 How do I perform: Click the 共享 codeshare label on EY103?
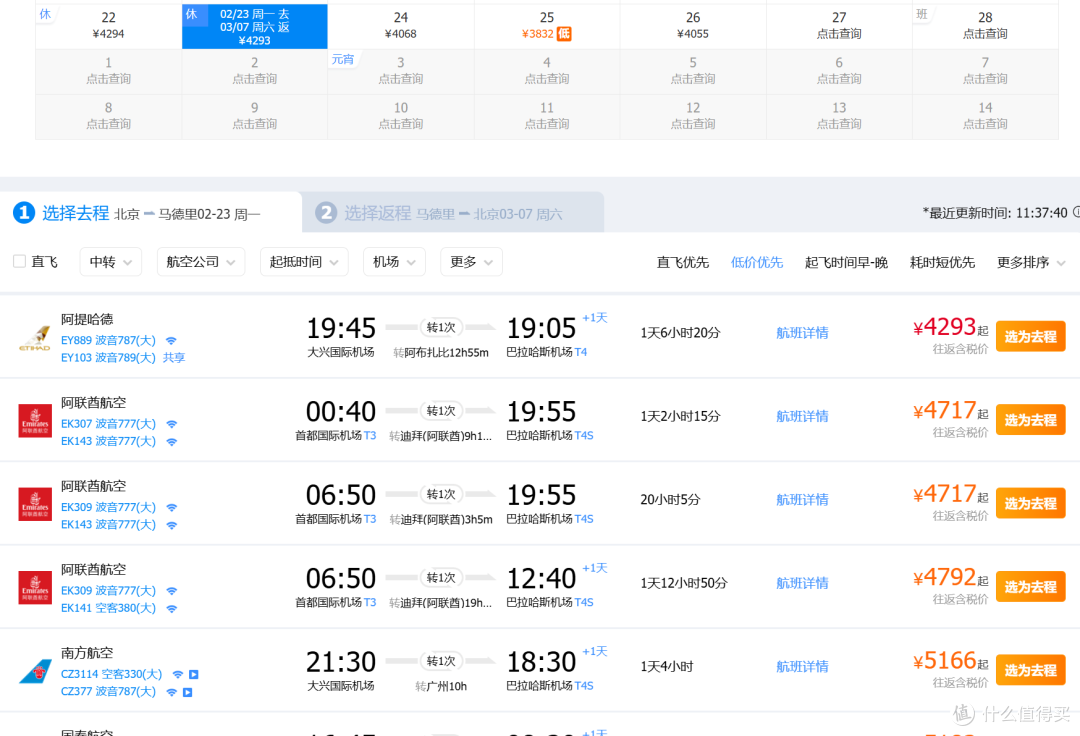pos(174,357)
